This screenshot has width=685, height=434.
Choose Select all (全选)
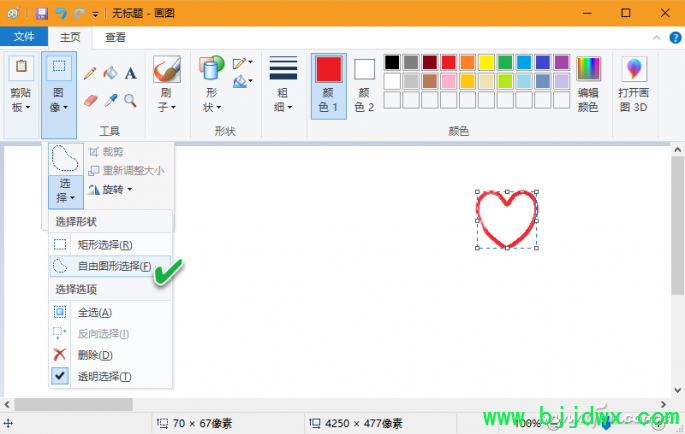click(111, 312)
